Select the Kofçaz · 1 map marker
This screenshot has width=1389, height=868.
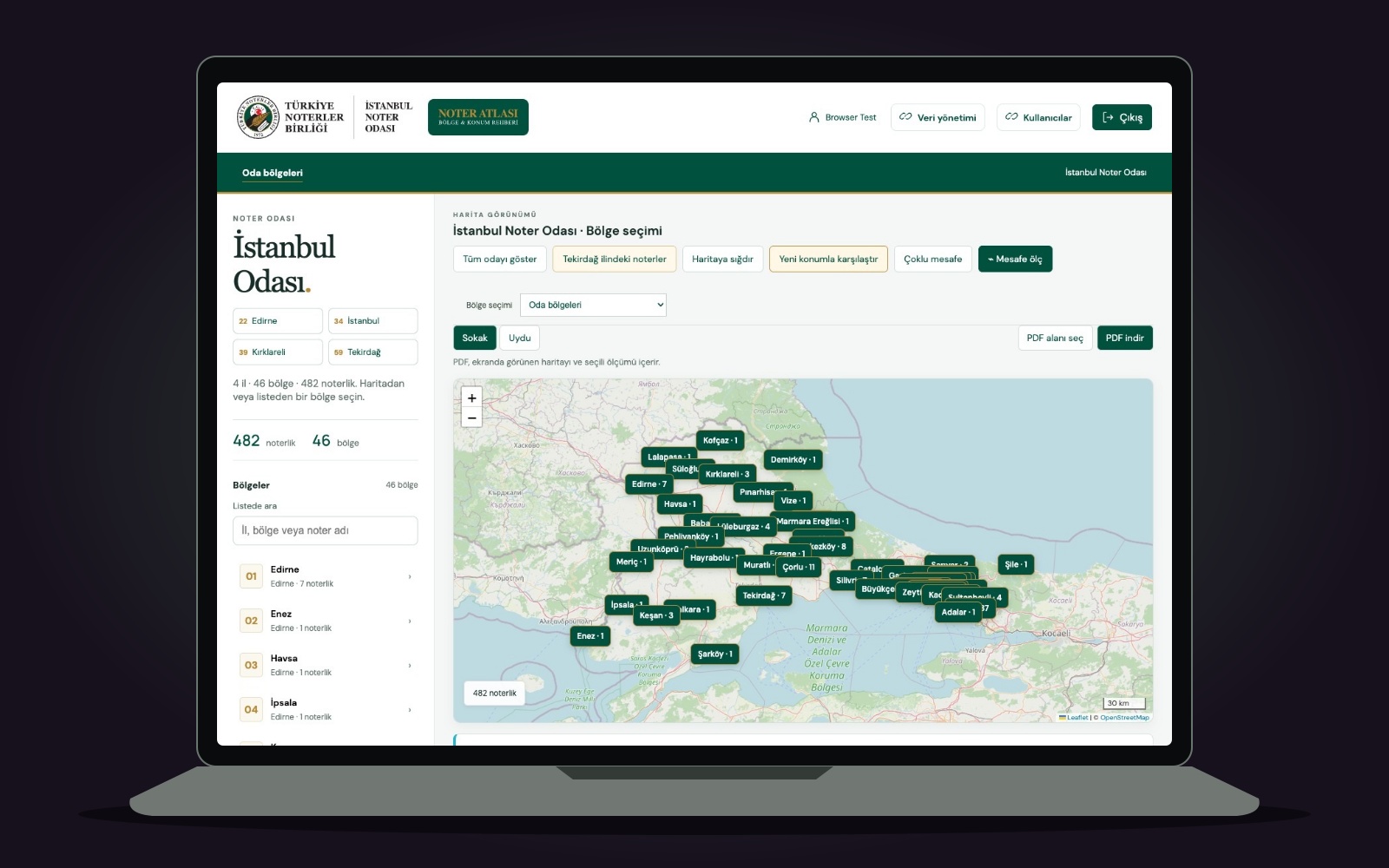pyautogui.click(x=720, y=440)
